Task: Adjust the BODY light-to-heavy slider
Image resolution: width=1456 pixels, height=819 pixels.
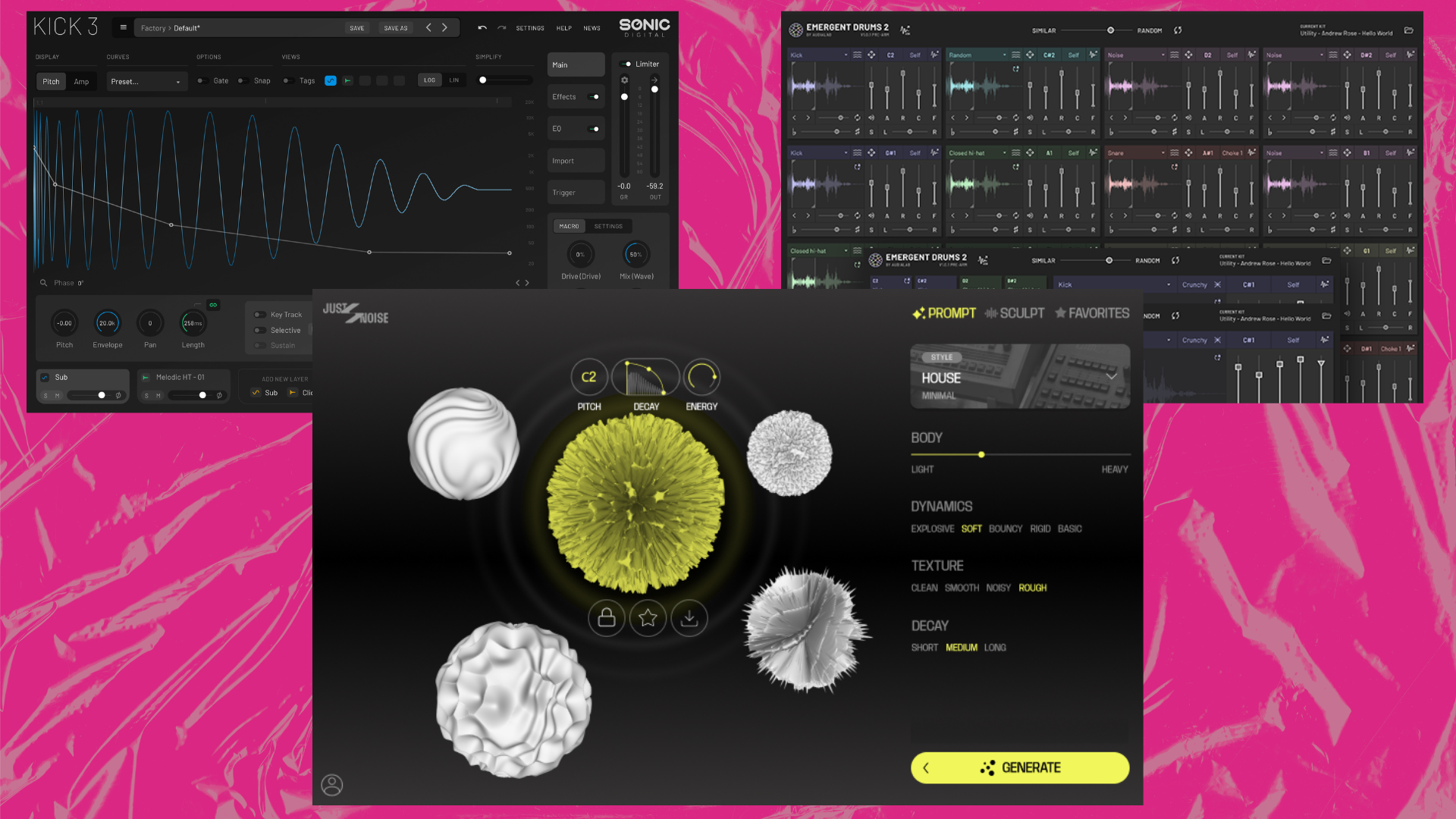Action: point(1021,454)
